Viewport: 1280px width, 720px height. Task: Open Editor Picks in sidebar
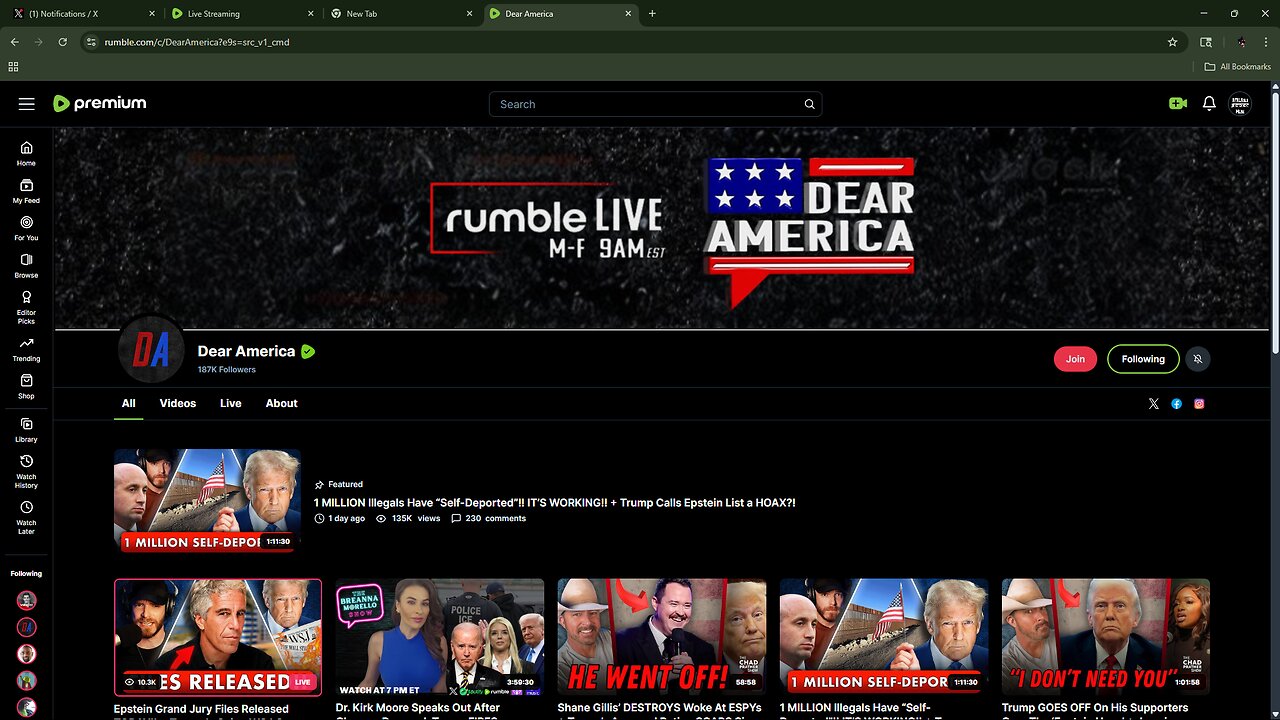(x=26, y=307)
